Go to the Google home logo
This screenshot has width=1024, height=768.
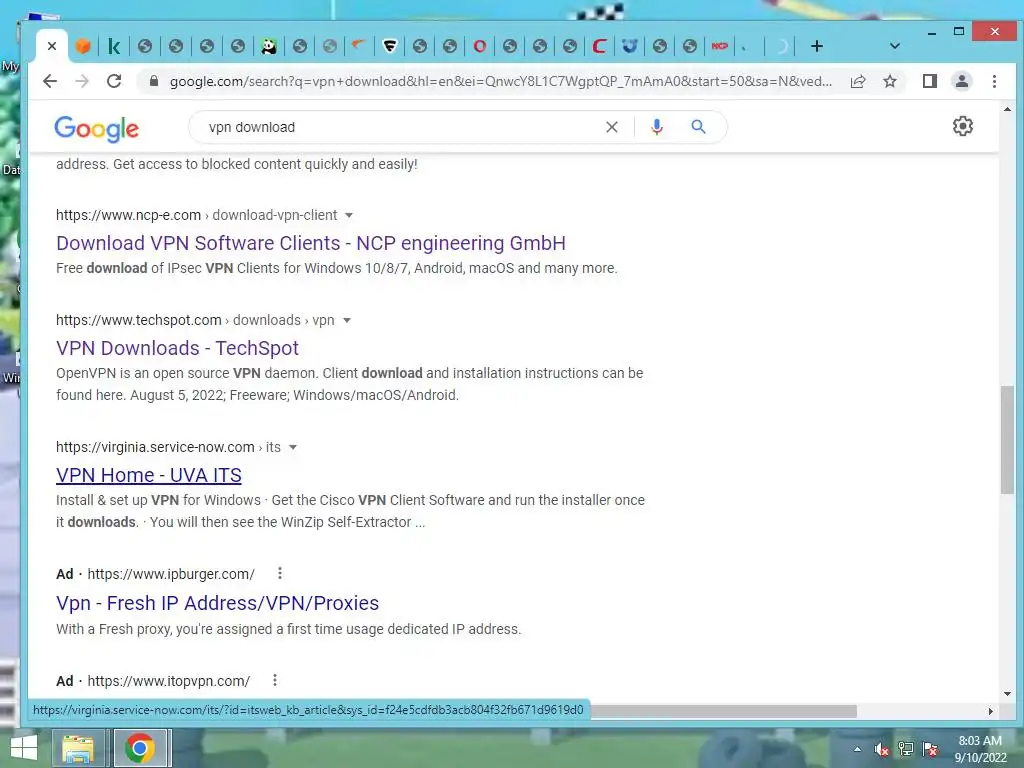[x=97, y=129]
